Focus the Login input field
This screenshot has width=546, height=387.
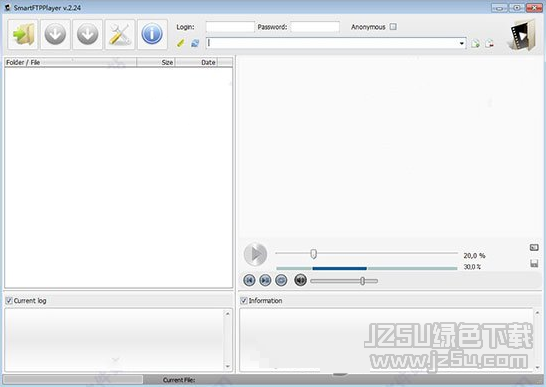(x=230, y=27)
